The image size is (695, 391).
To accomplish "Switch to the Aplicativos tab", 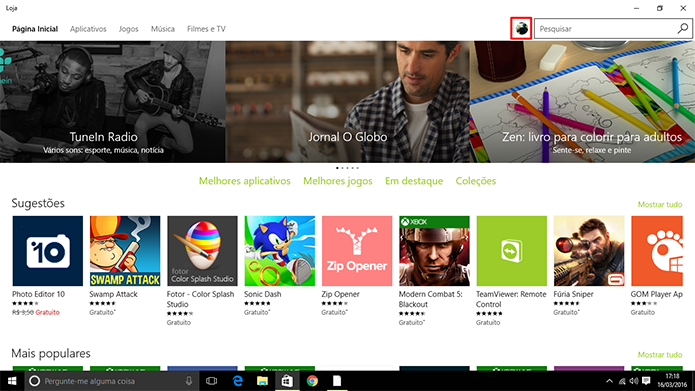I will click(x=88, y=29).
